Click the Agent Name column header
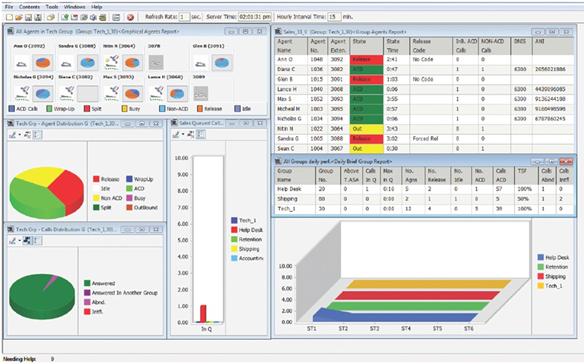 point(291,46)
